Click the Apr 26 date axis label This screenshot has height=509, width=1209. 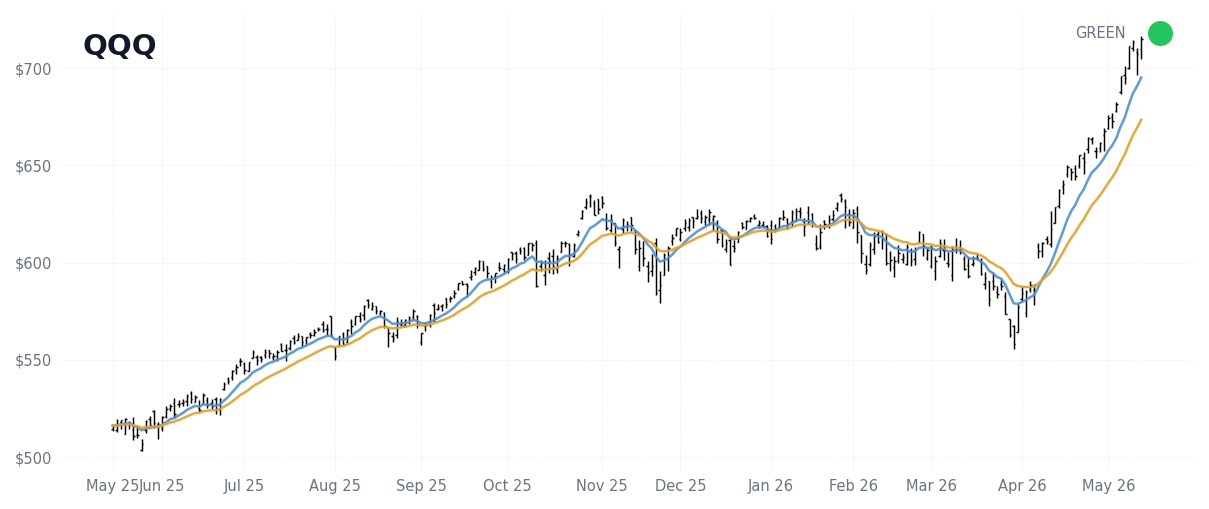tap(1022, 486)
